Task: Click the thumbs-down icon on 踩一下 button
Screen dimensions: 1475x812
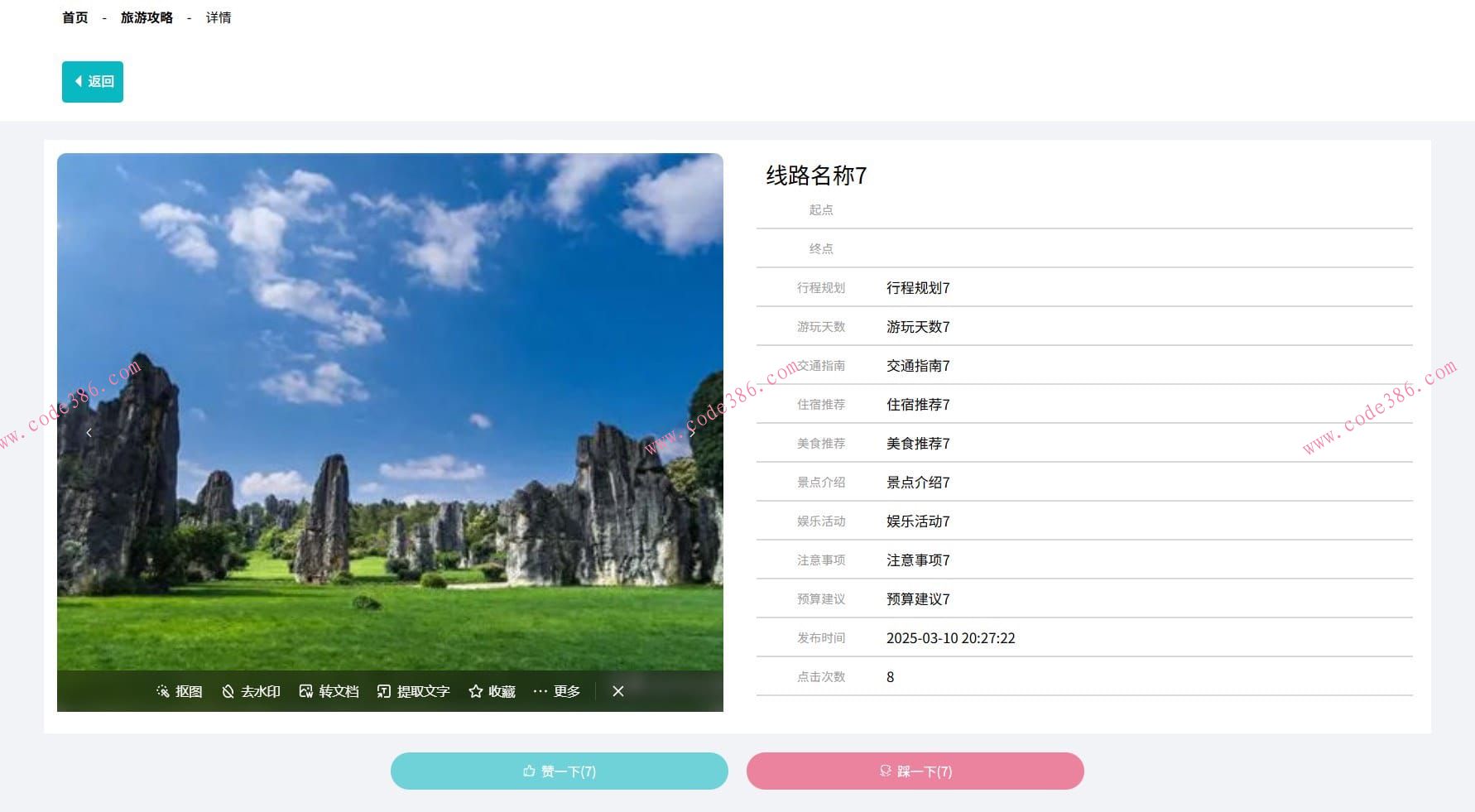Action: pos(884,771)
